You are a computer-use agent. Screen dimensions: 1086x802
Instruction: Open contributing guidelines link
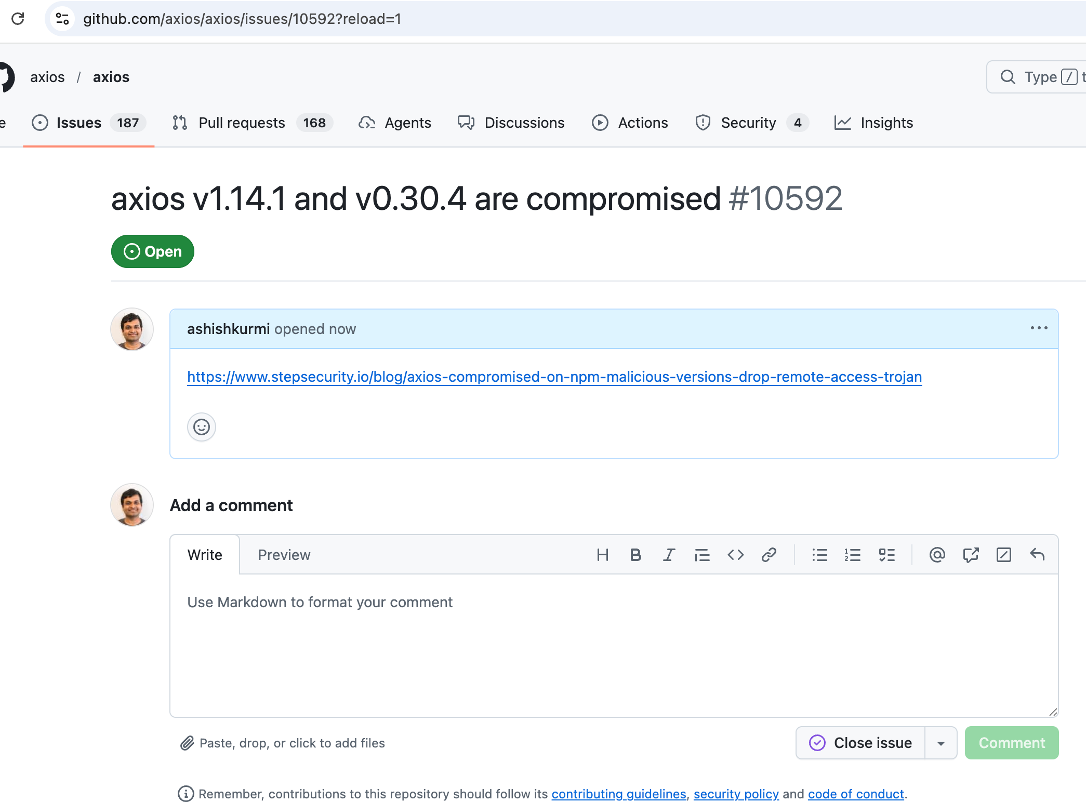tap(618, 794)
